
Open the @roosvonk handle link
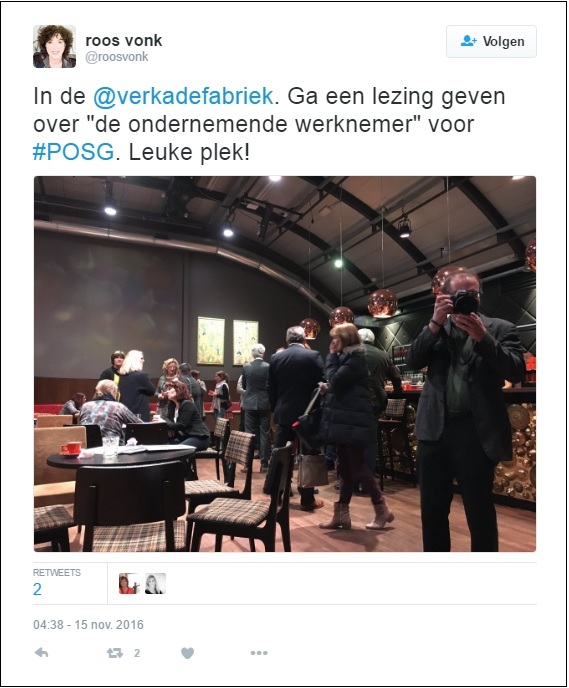coord(117,57)
